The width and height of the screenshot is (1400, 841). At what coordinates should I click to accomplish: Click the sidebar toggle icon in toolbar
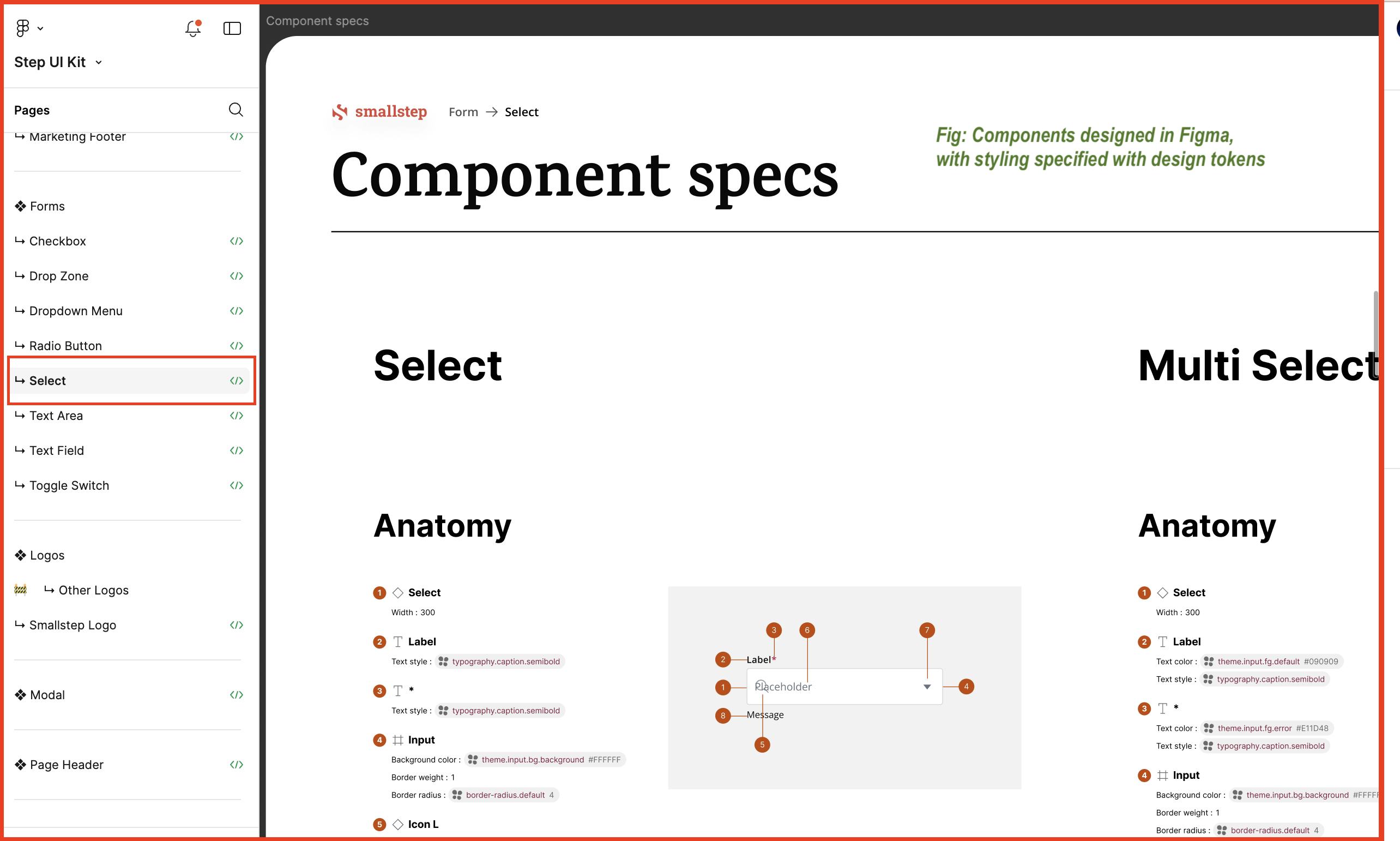click(232, 28)
